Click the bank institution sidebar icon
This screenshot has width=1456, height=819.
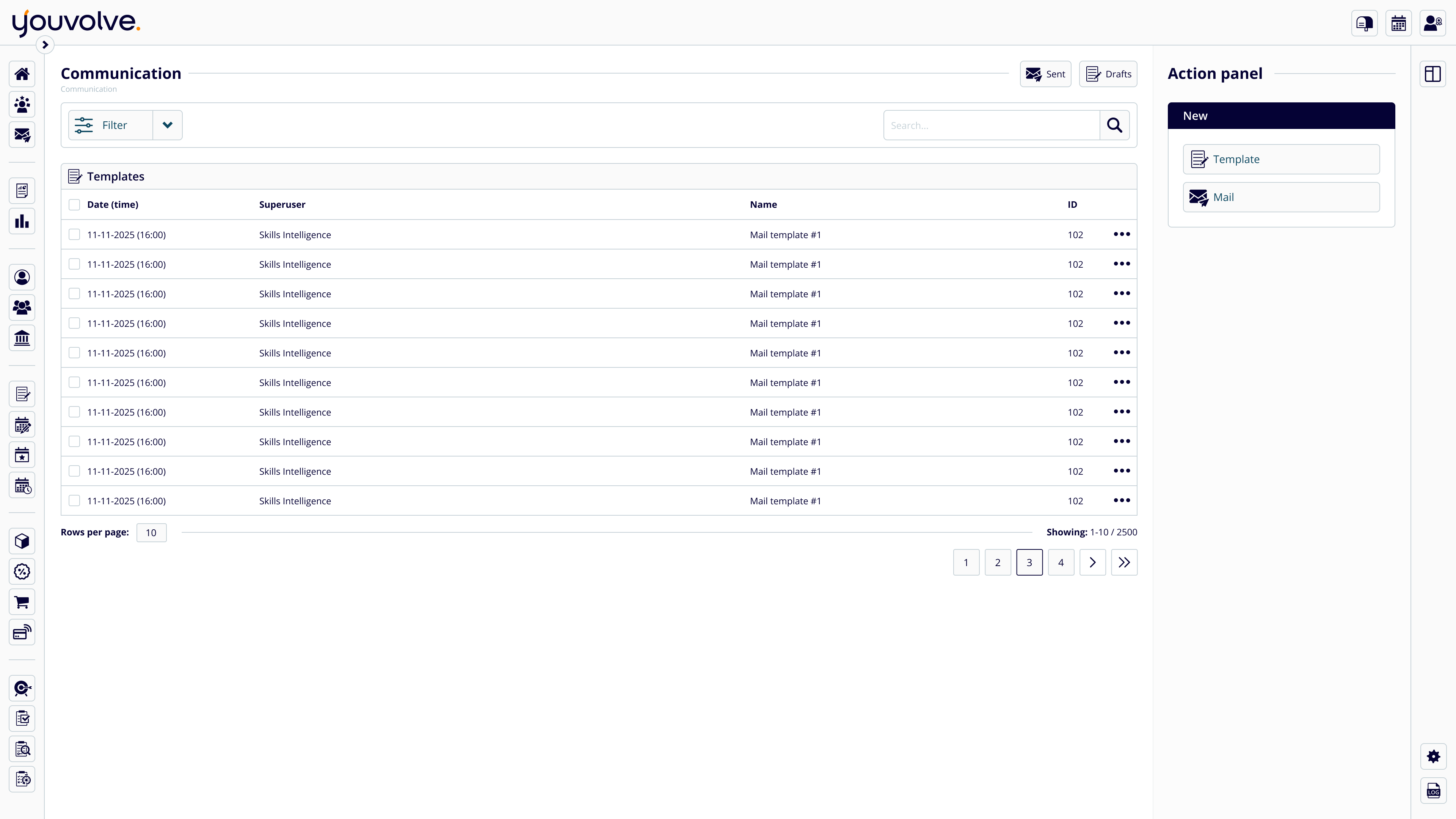(x=22, y=338)
